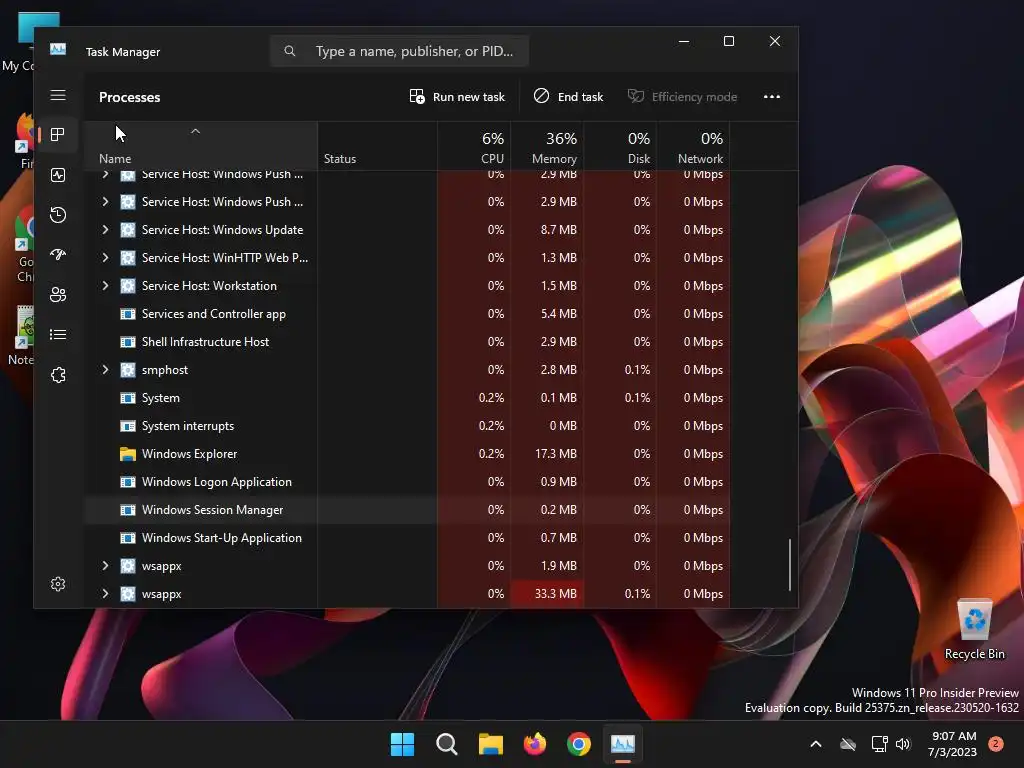The image size is (1024, 768).
Task: Click Run new task
Action: pyautogui.click(x=457, y=97)
